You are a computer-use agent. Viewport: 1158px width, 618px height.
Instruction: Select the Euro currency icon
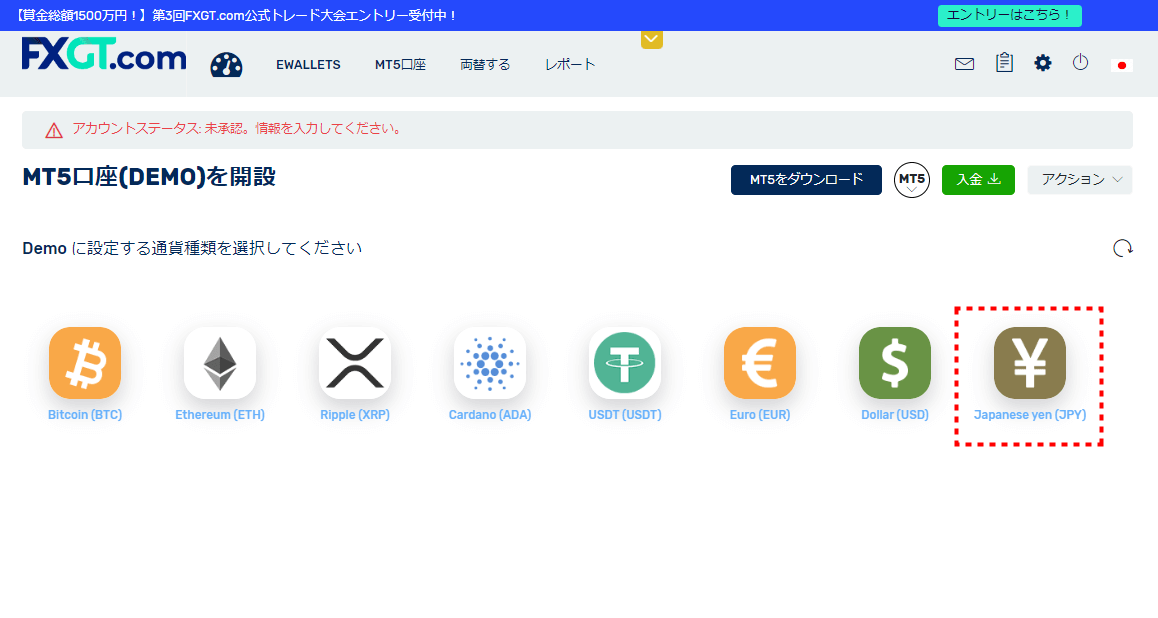click(760, 363)
